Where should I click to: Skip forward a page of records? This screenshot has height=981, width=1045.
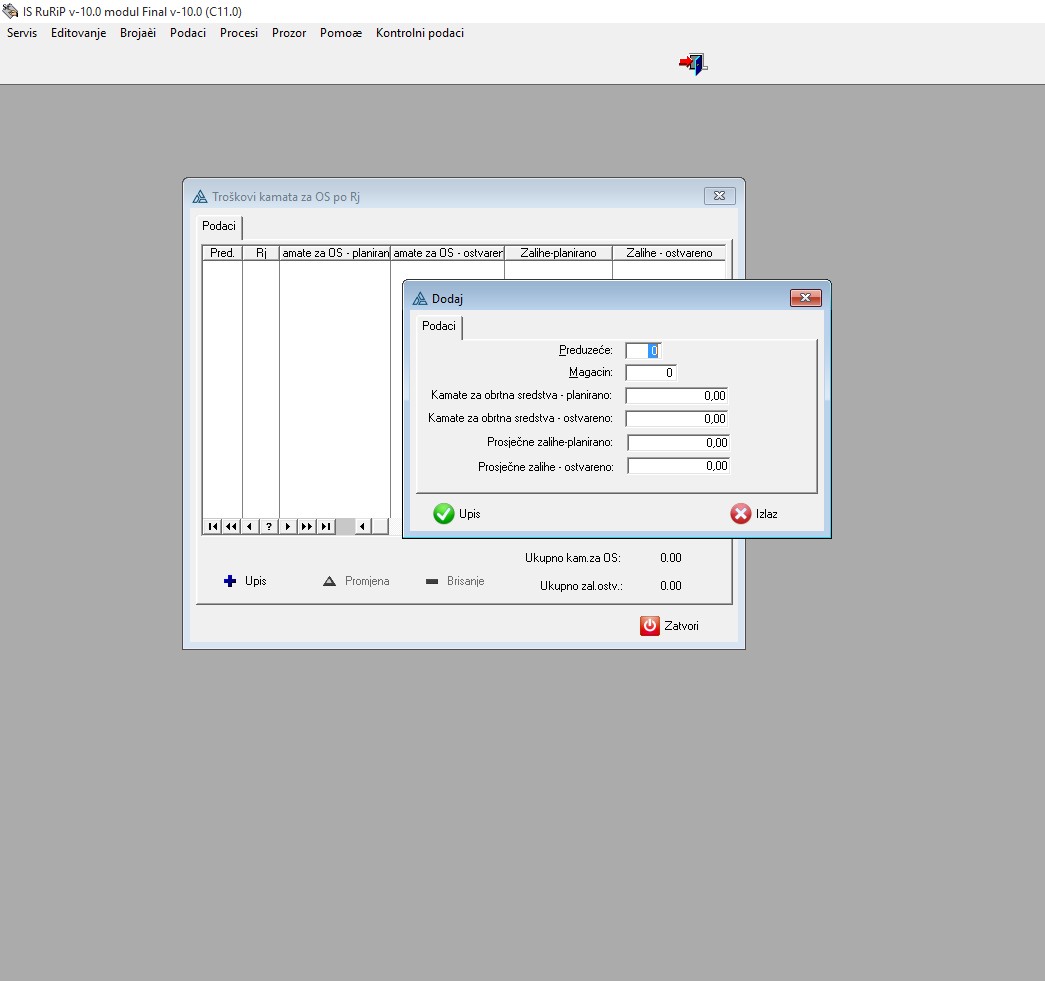pos(306,526)
